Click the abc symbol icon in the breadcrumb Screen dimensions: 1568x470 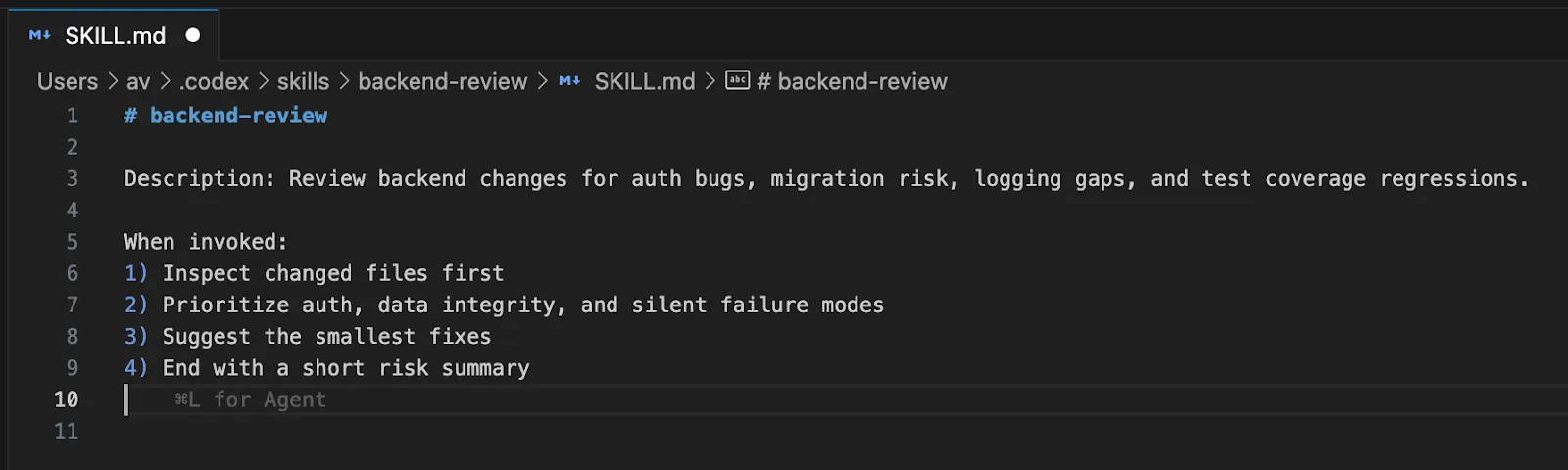pyautogui.click(x=737, y=80)
